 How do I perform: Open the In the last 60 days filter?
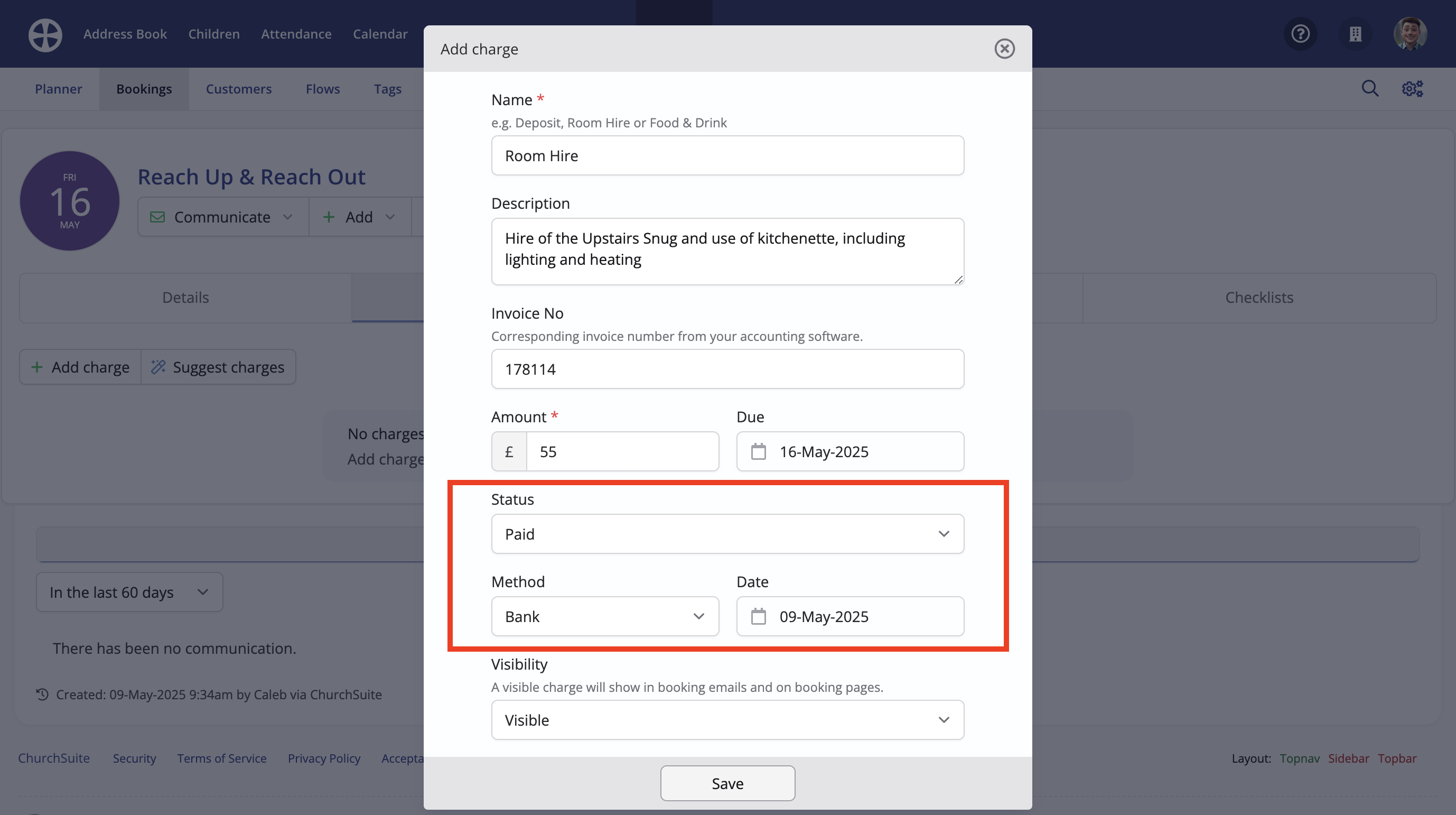(x=129, y=591)
